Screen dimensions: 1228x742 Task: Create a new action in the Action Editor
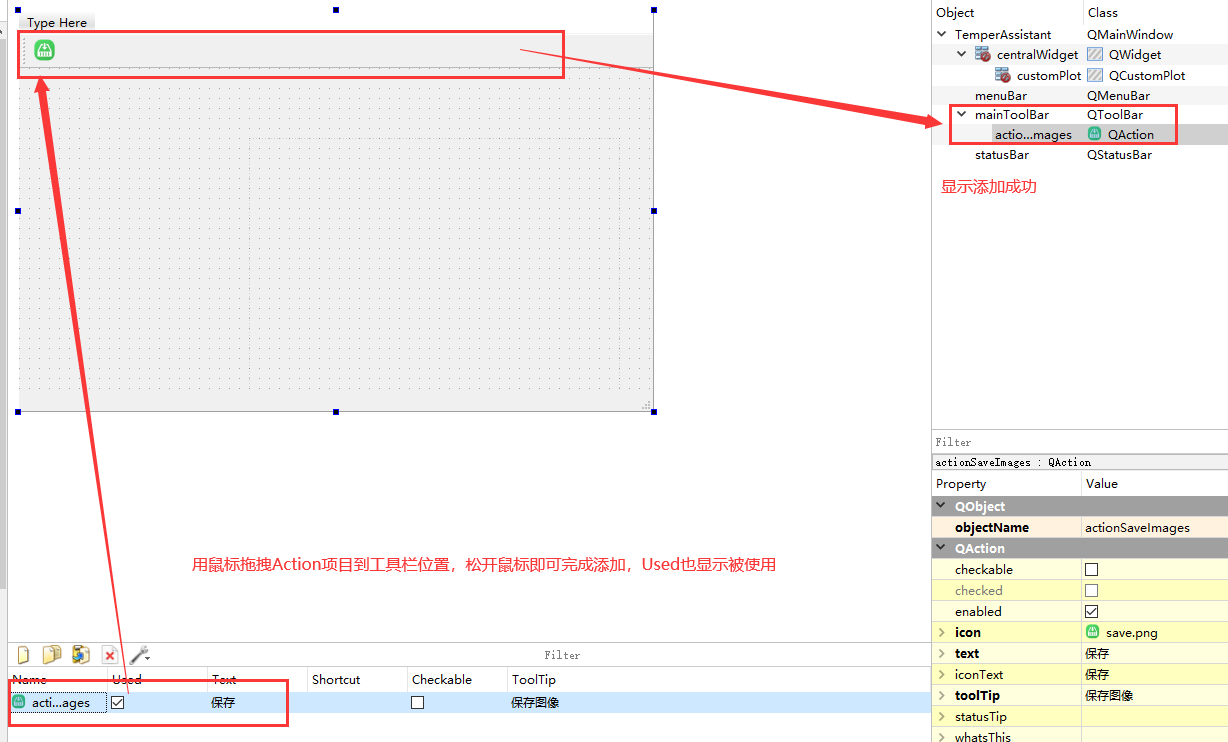point(22,654)
